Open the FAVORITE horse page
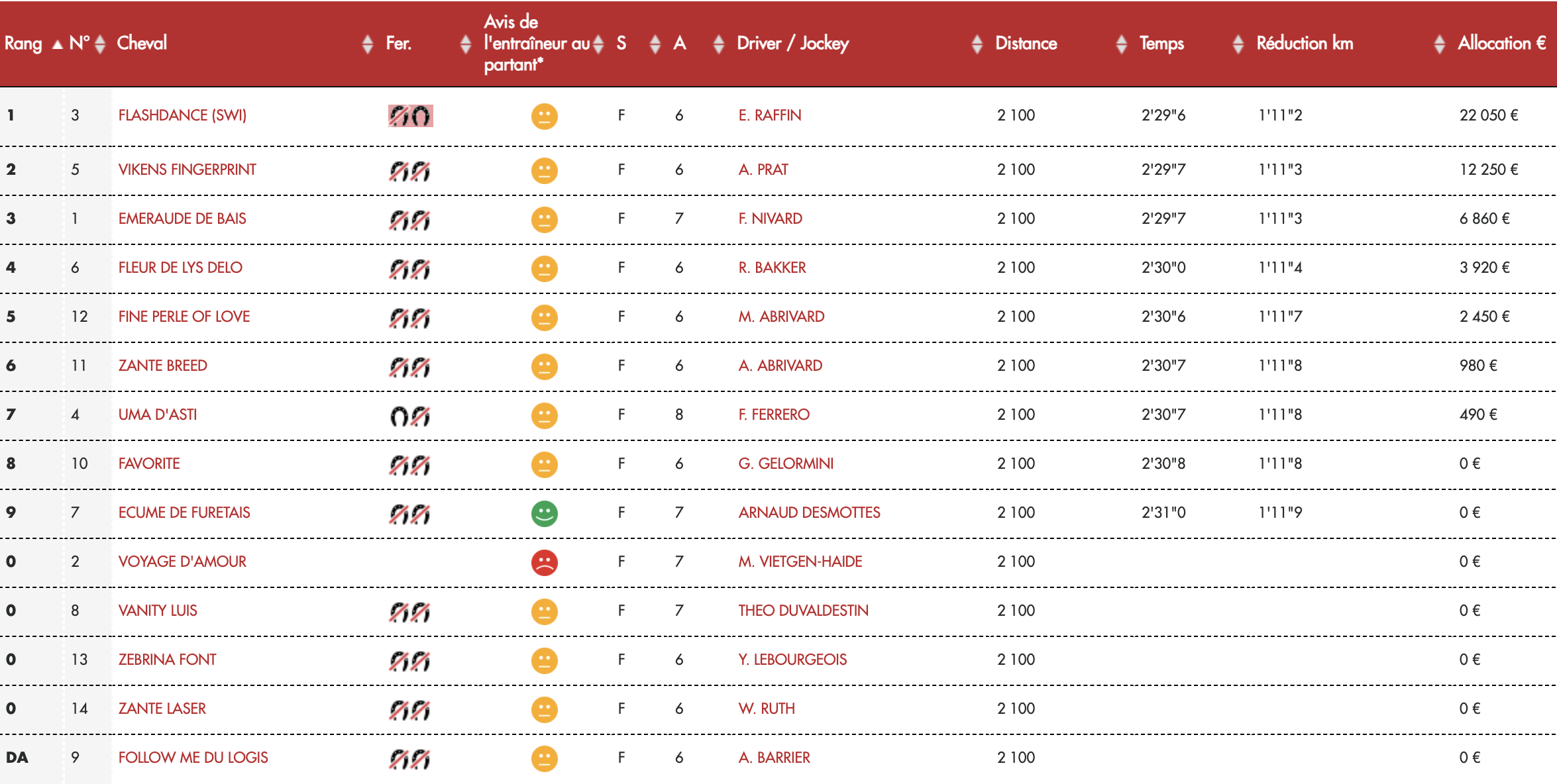 (149, 464)
